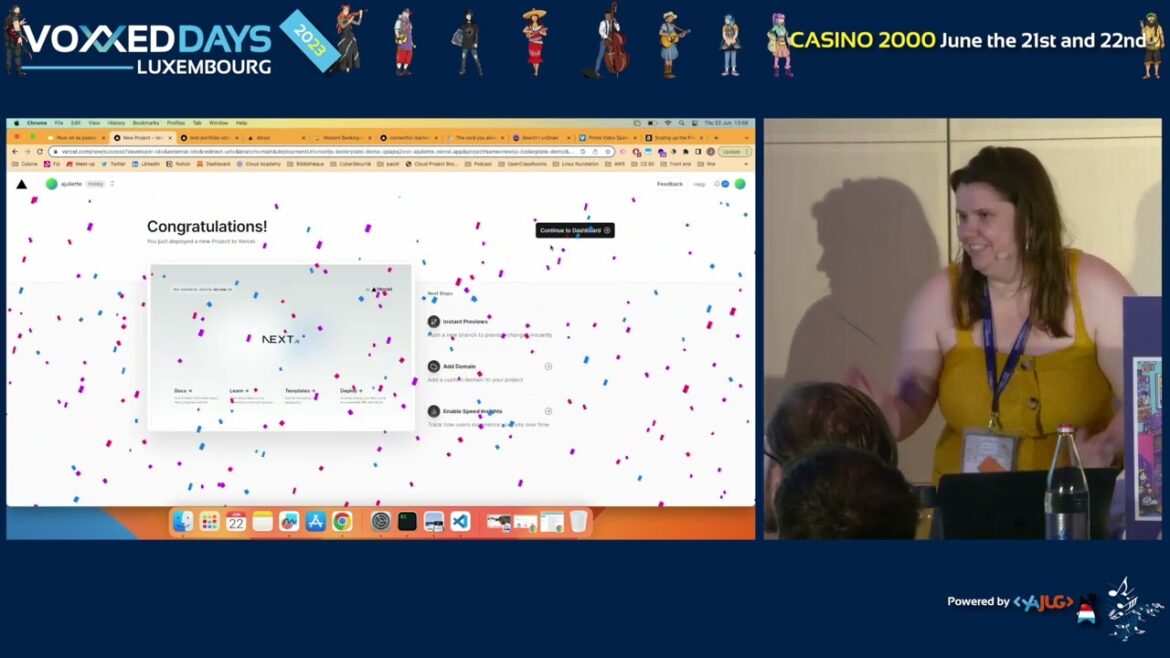Open Freeform from the Dock
1170x658 pixels.
(x=289, y=521)
